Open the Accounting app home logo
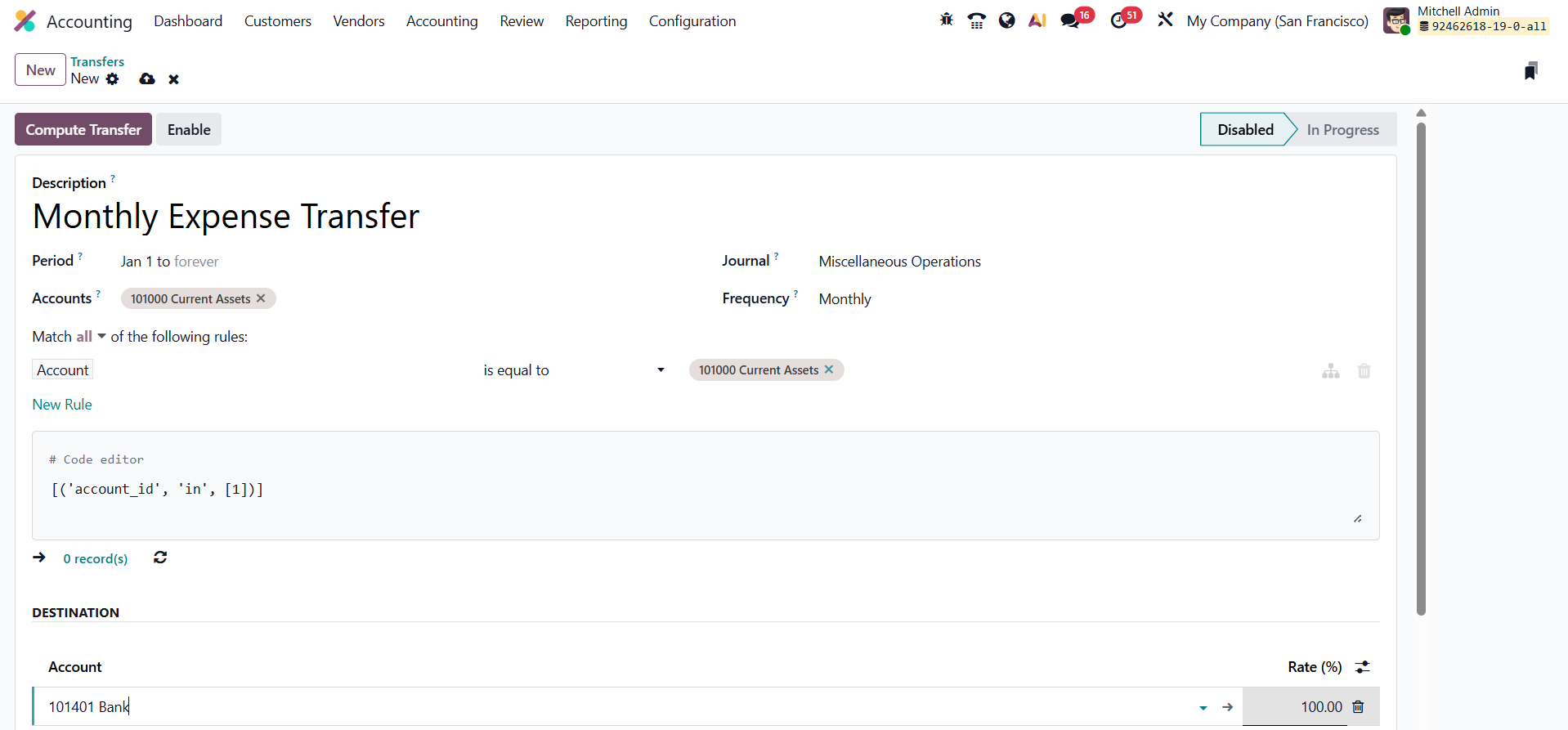The height and width of the screenshot is (730, 1568). click(25, 21)
